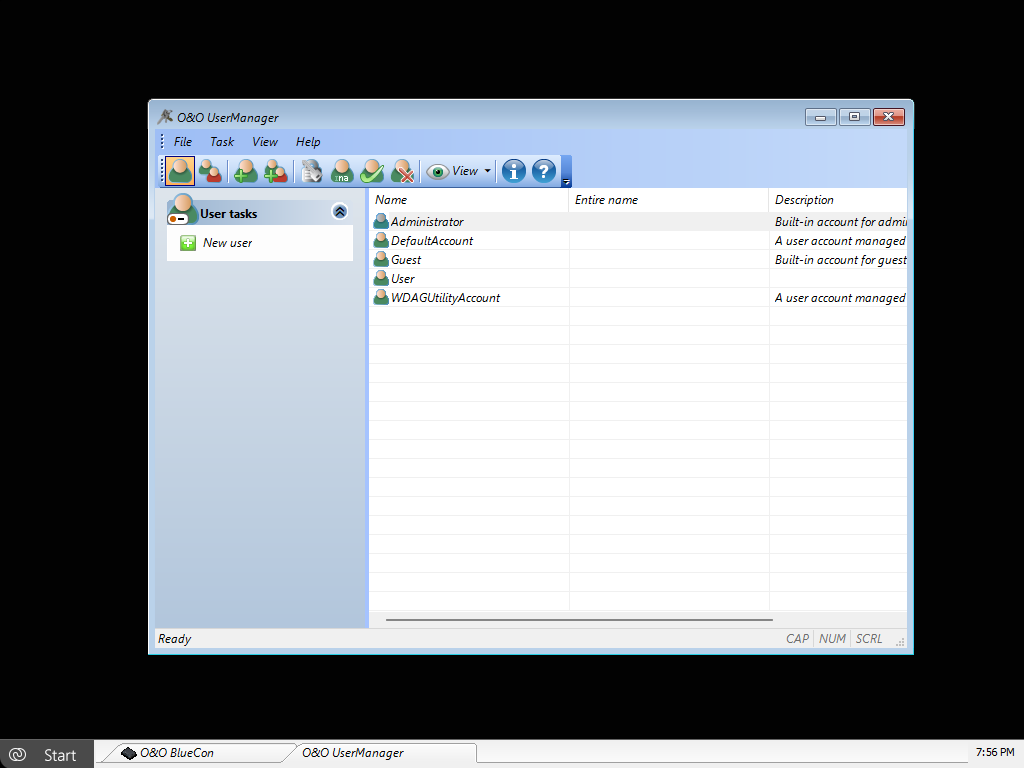Expand the toolbar options overflow arrow
This screenshot has width=1024, height=768.
[567, 181]
